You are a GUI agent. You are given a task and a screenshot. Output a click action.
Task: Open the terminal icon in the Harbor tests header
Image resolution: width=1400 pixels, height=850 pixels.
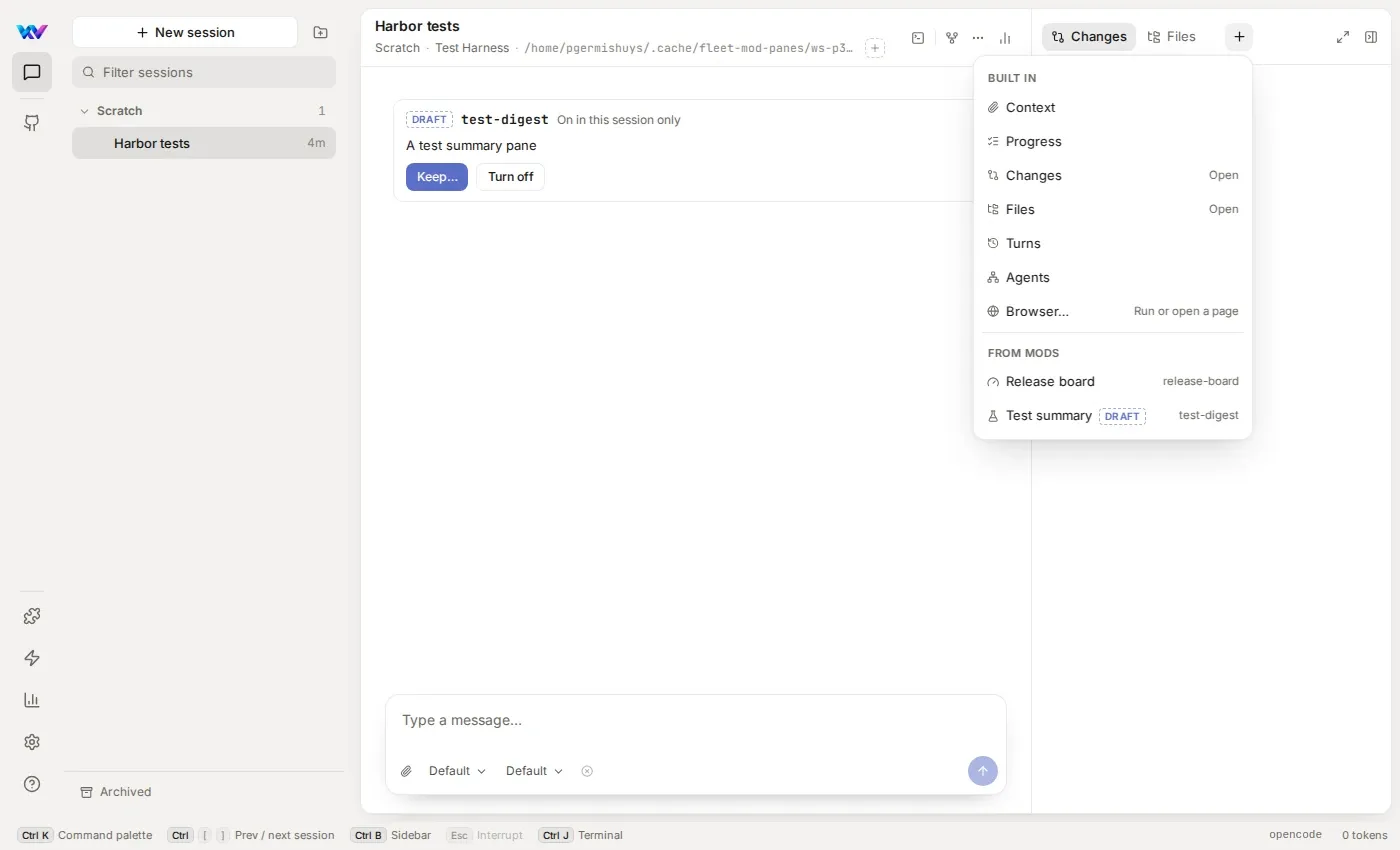pos(918,38)
